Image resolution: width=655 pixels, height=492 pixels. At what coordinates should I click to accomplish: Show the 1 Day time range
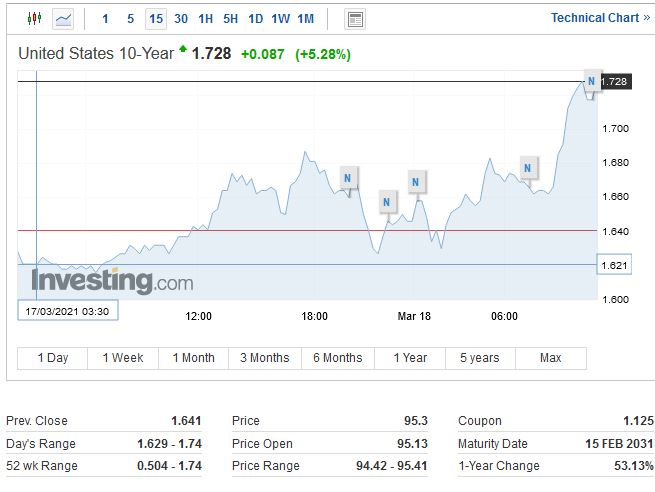[x=53, y=358]
